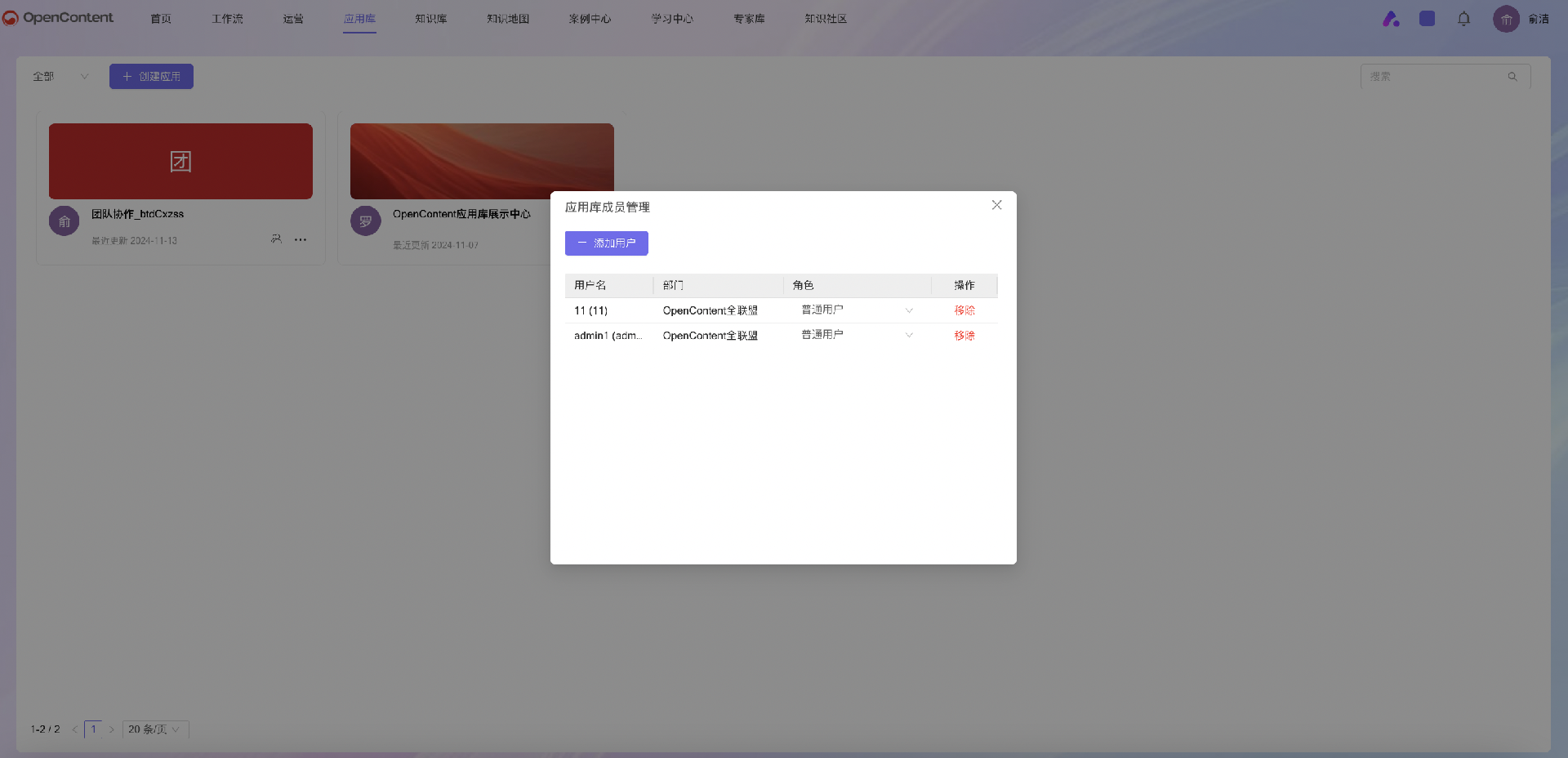Click the OpenContent logo
Viewport: 1568px width, 758px height.
coord(58,18)
